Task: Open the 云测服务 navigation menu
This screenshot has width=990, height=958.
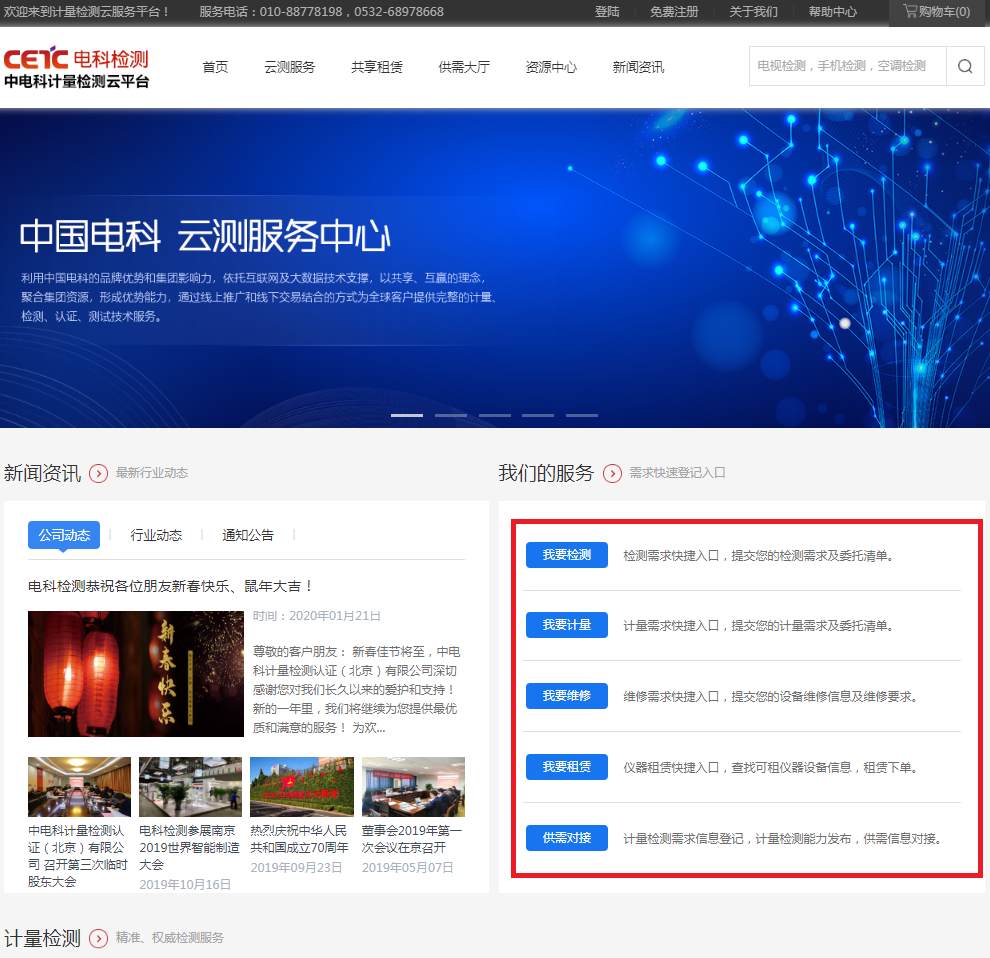Action: tap(289, 67)
